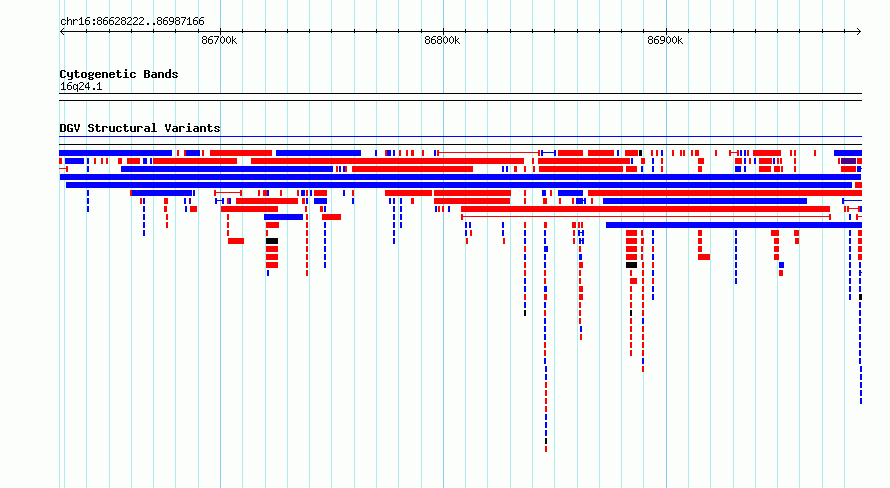Click the chr16:86628222..86987166 coordinate label
Screen dimensions: 890x488
click(132, 22)
